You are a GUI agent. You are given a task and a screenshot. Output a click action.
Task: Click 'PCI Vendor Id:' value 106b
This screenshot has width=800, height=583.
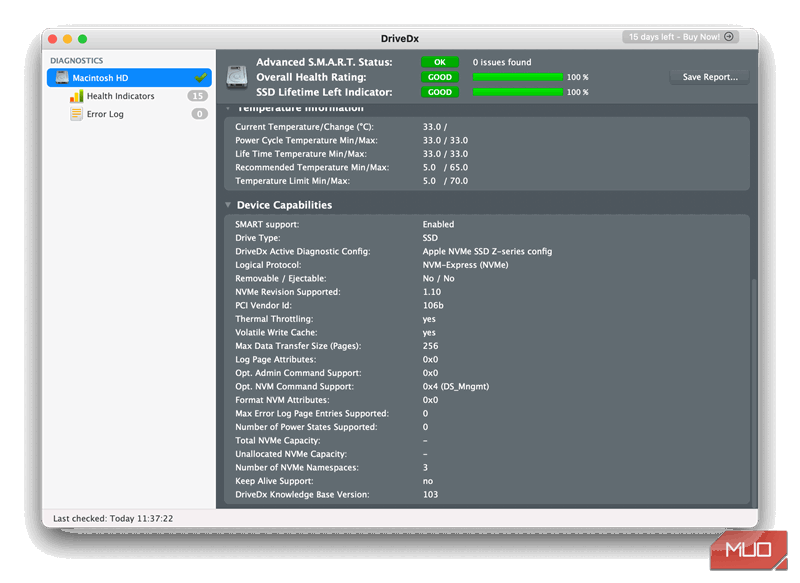(x=433, y=306)
